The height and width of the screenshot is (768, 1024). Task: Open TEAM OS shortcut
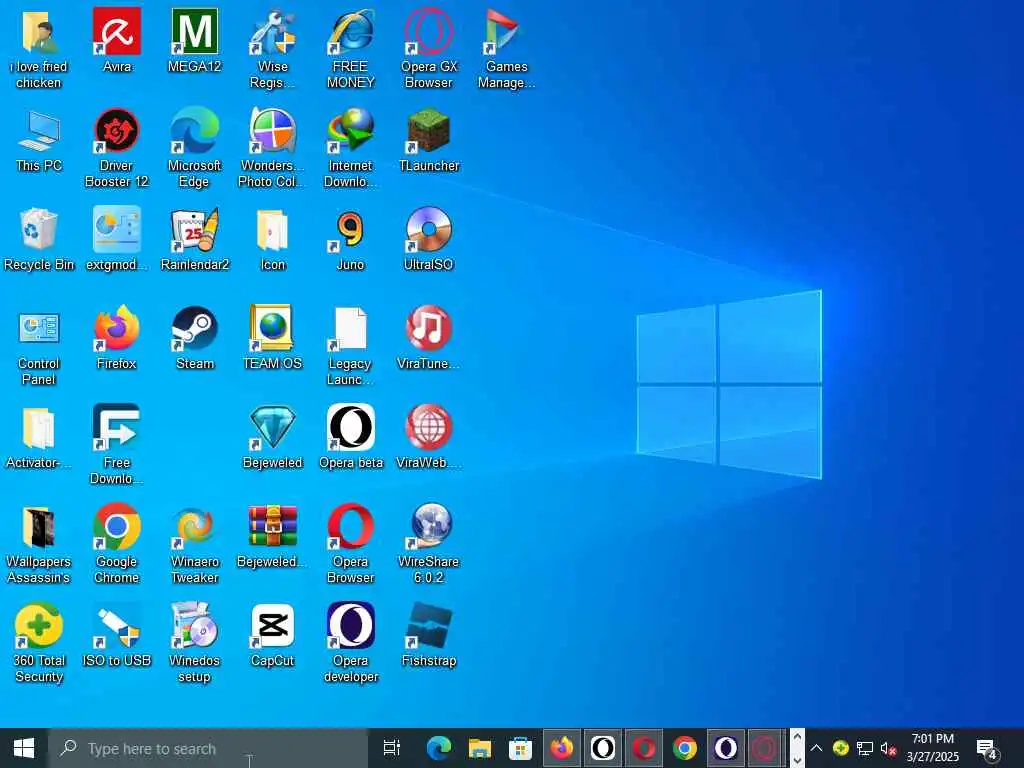pos(272,338)
